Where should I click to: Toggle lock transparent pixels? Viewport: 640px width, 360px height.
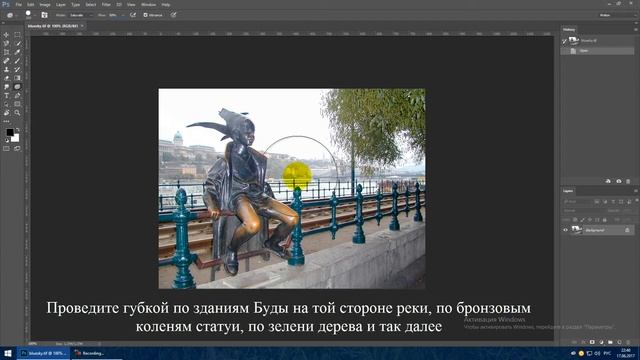pos(575,220)
